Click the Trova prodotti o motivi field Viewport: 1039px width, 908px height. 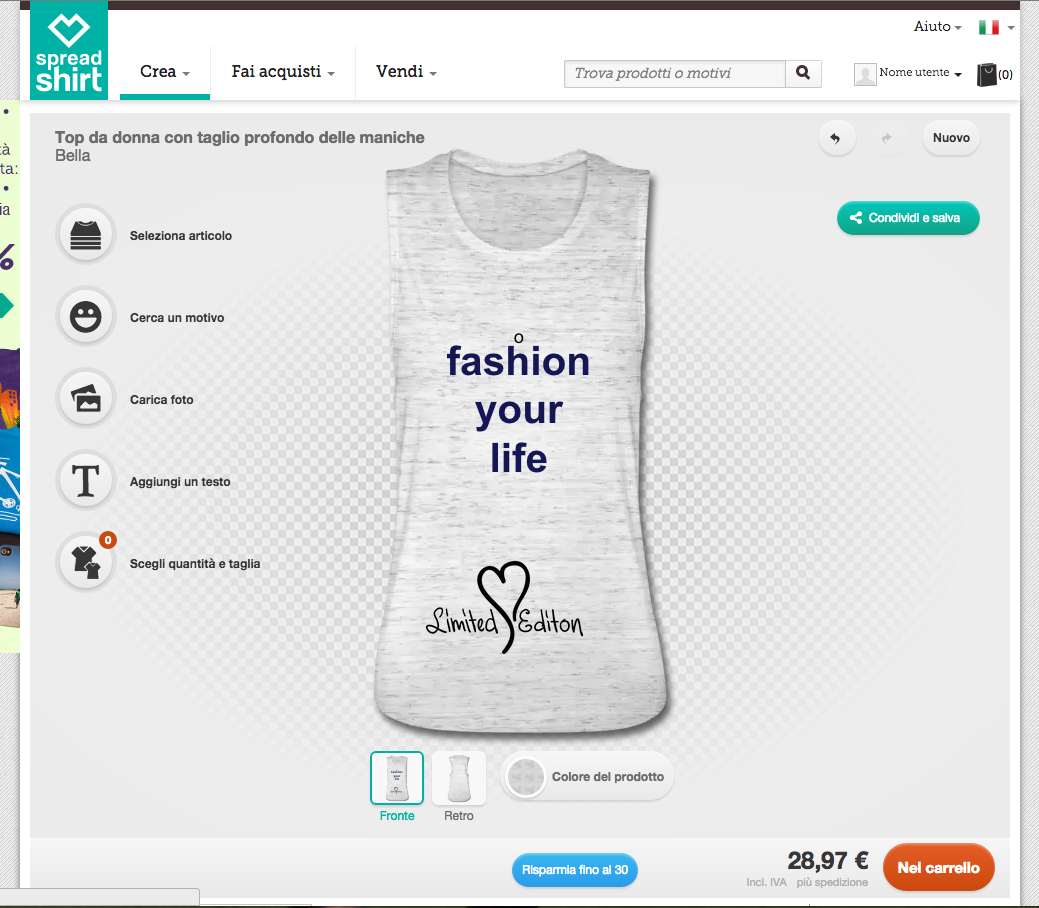[675, 73]
